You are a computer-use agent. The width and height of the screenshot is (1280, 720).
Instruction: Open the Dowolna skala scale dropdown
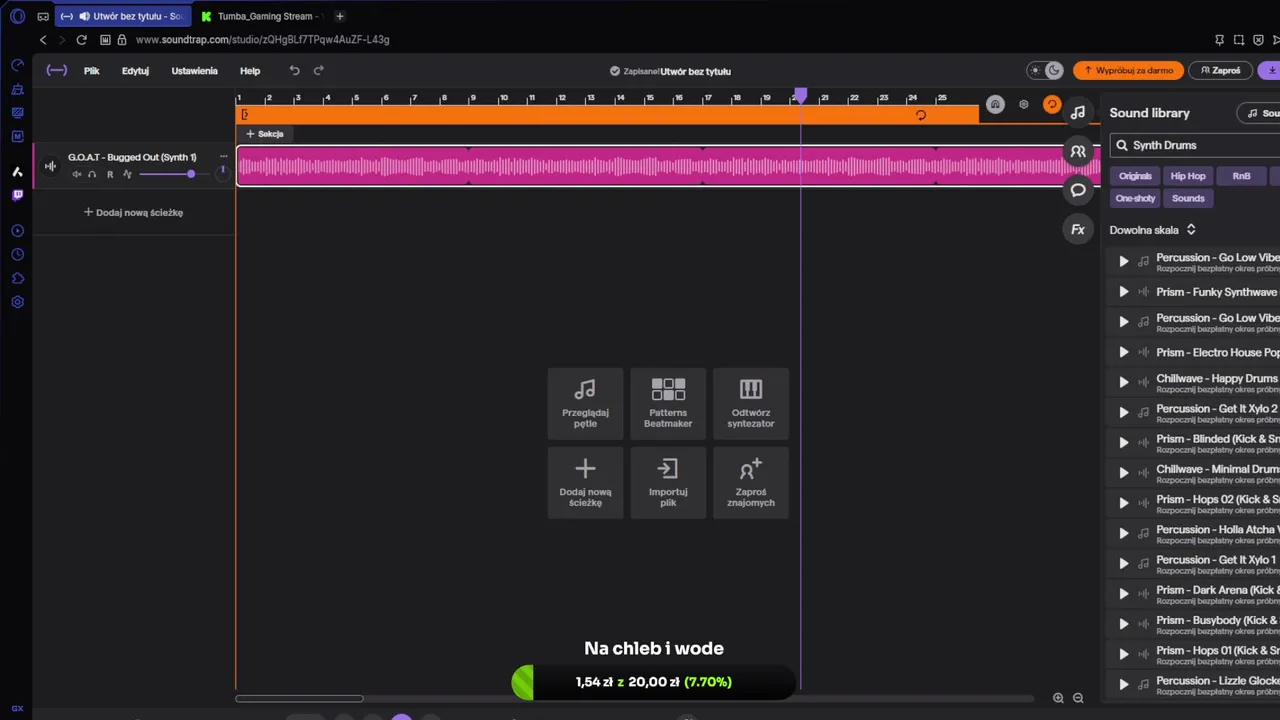(x=1153, y=230)
